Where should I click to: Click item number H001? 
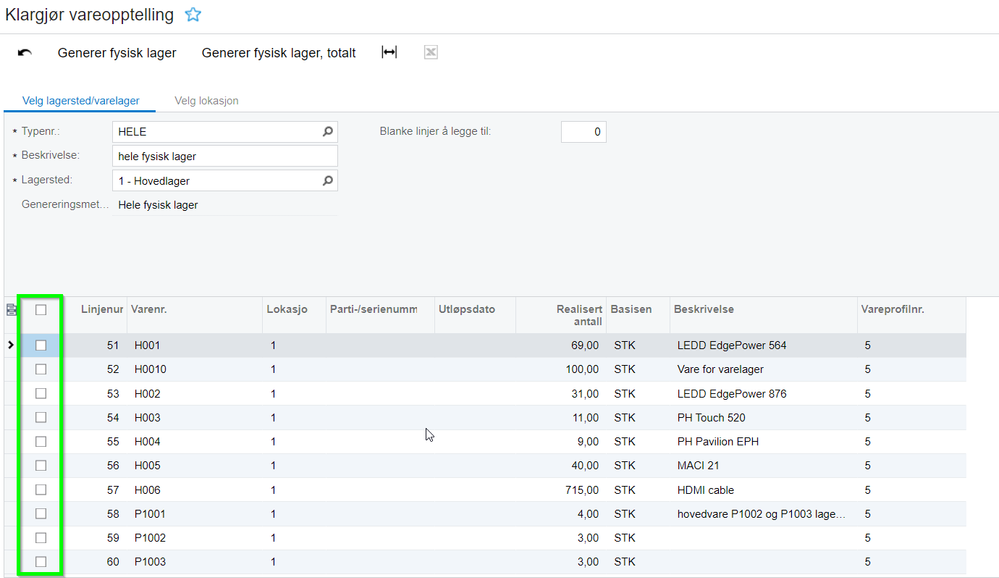pyautogui.click(x=147, y=345)
